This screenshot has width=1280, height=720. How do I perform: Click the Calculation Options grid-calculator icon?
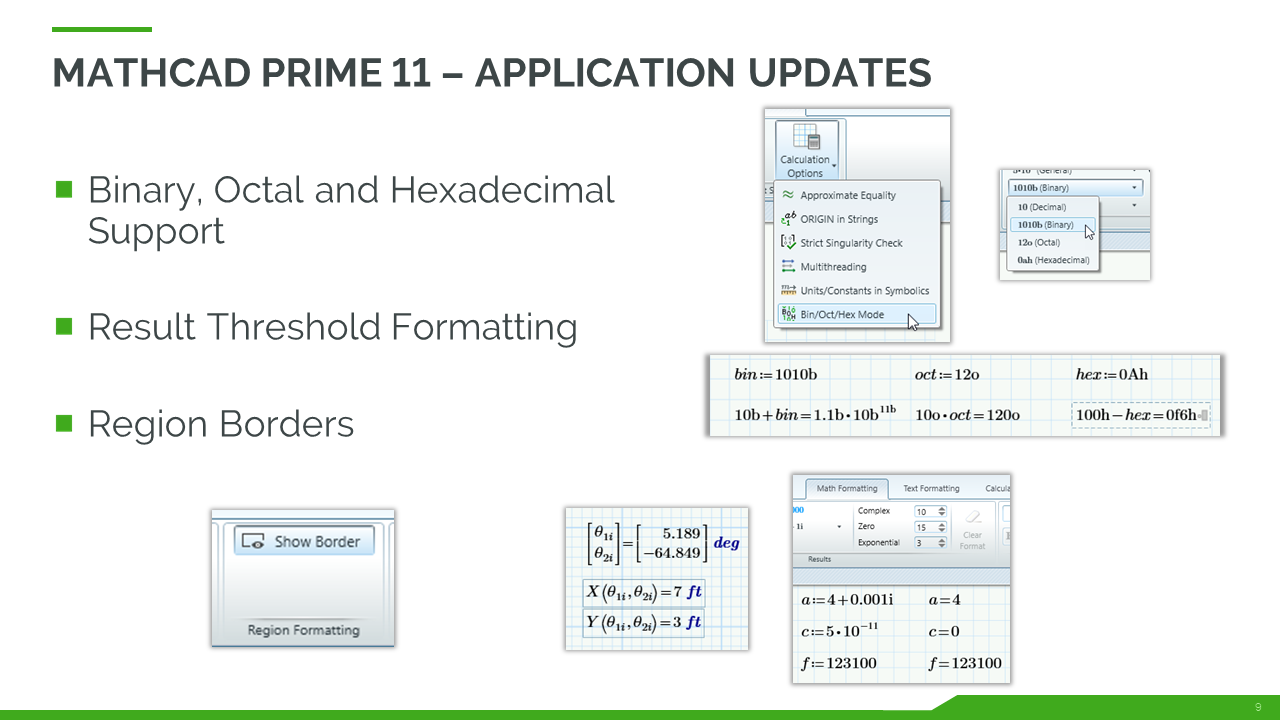pyautogui.click(x=807, y=137)
